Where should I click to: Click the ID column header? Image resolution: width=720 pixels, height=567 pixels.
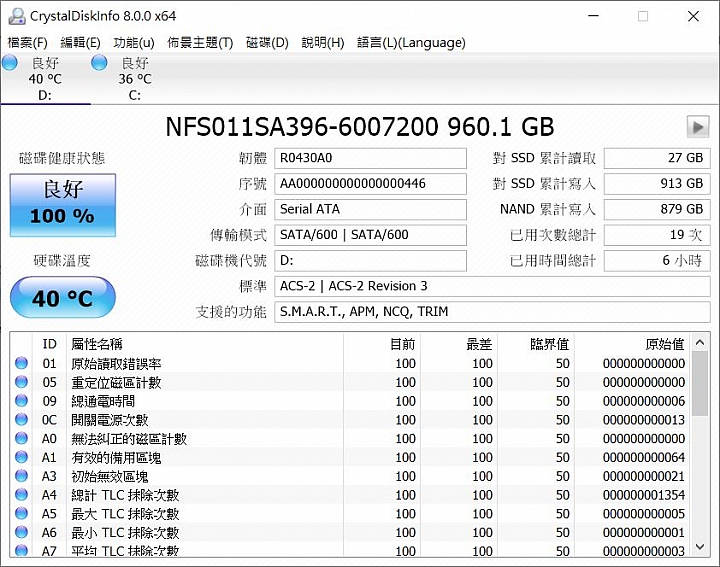(x=50, y=344)
